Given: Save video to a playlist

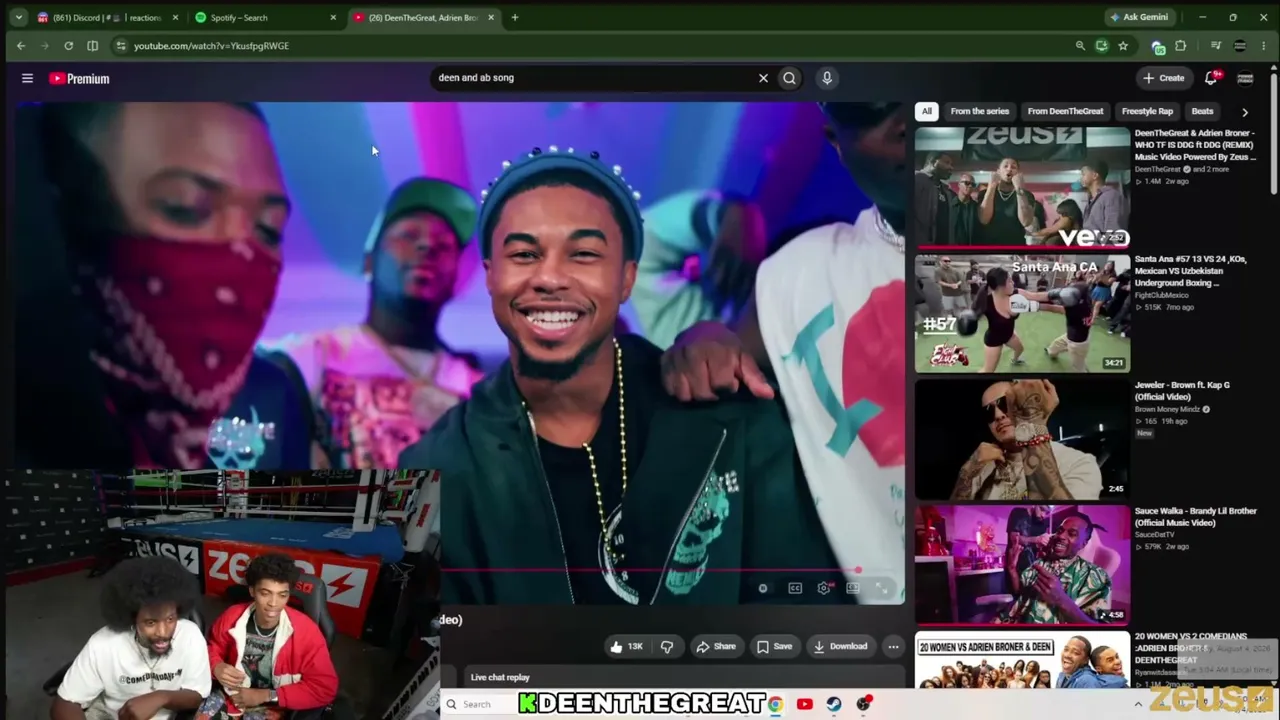Looking at the screenshot, I should (x=775, y=646).
